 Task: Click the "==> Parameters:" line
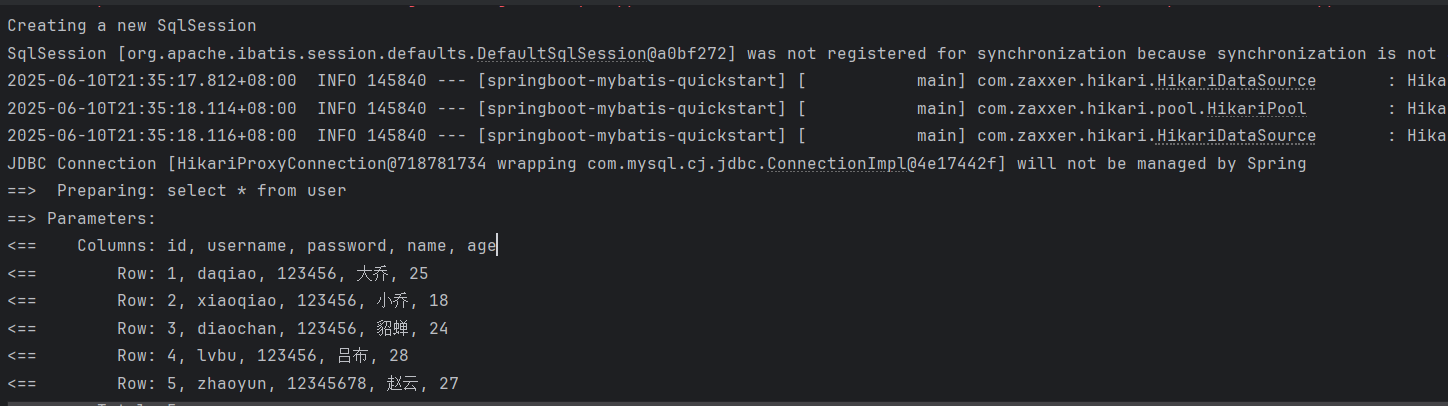pos(82,218)
